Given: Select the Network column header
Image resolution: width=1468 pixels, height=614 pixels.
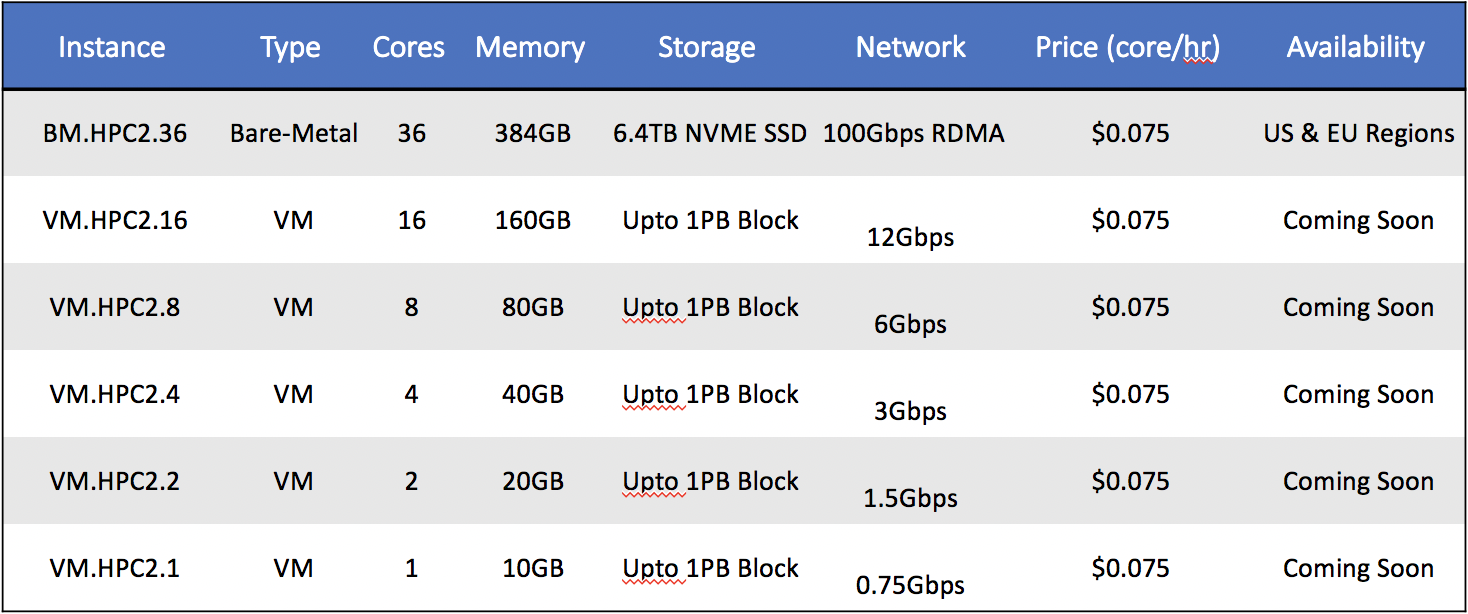Looking at the screenshot, I should click(x=911, y=47).
